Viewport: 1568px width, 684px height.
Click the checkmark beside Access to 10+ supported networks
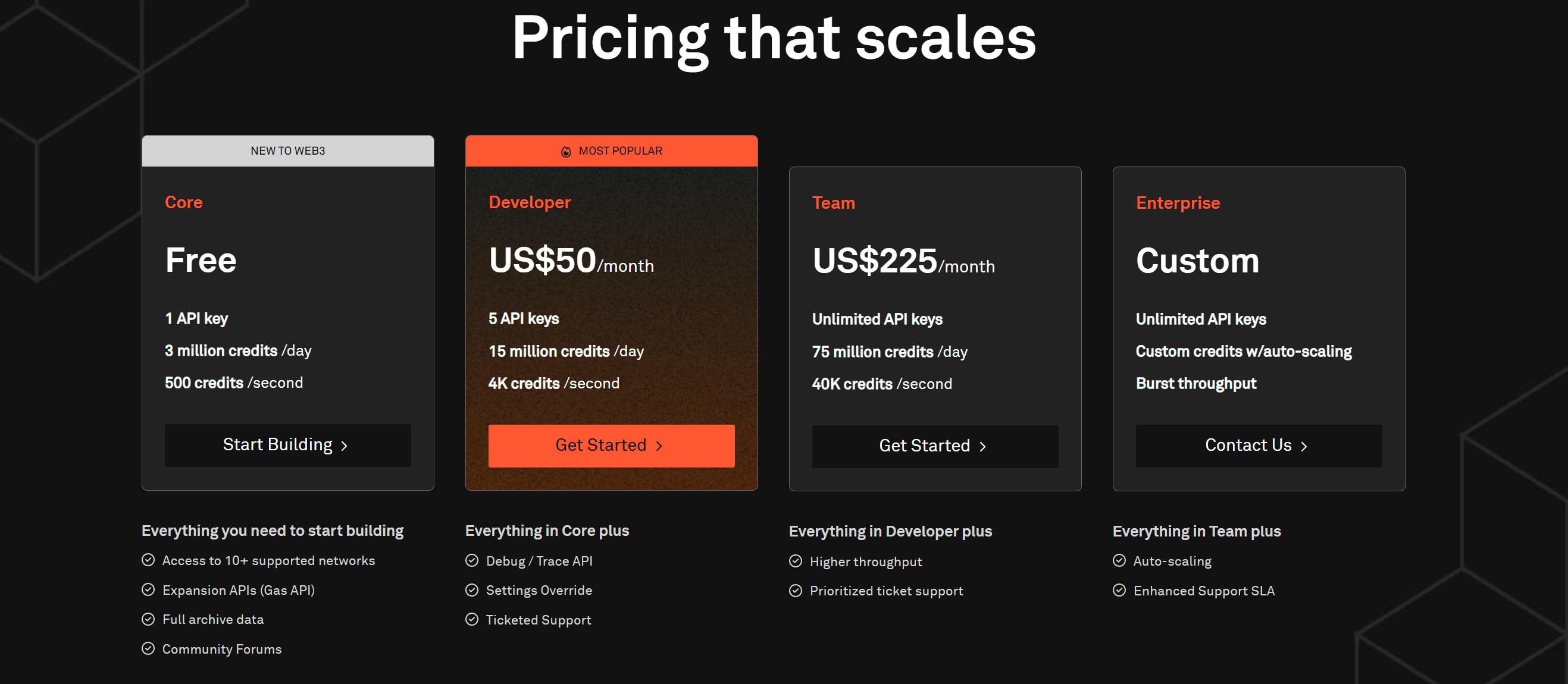[149, 560]
